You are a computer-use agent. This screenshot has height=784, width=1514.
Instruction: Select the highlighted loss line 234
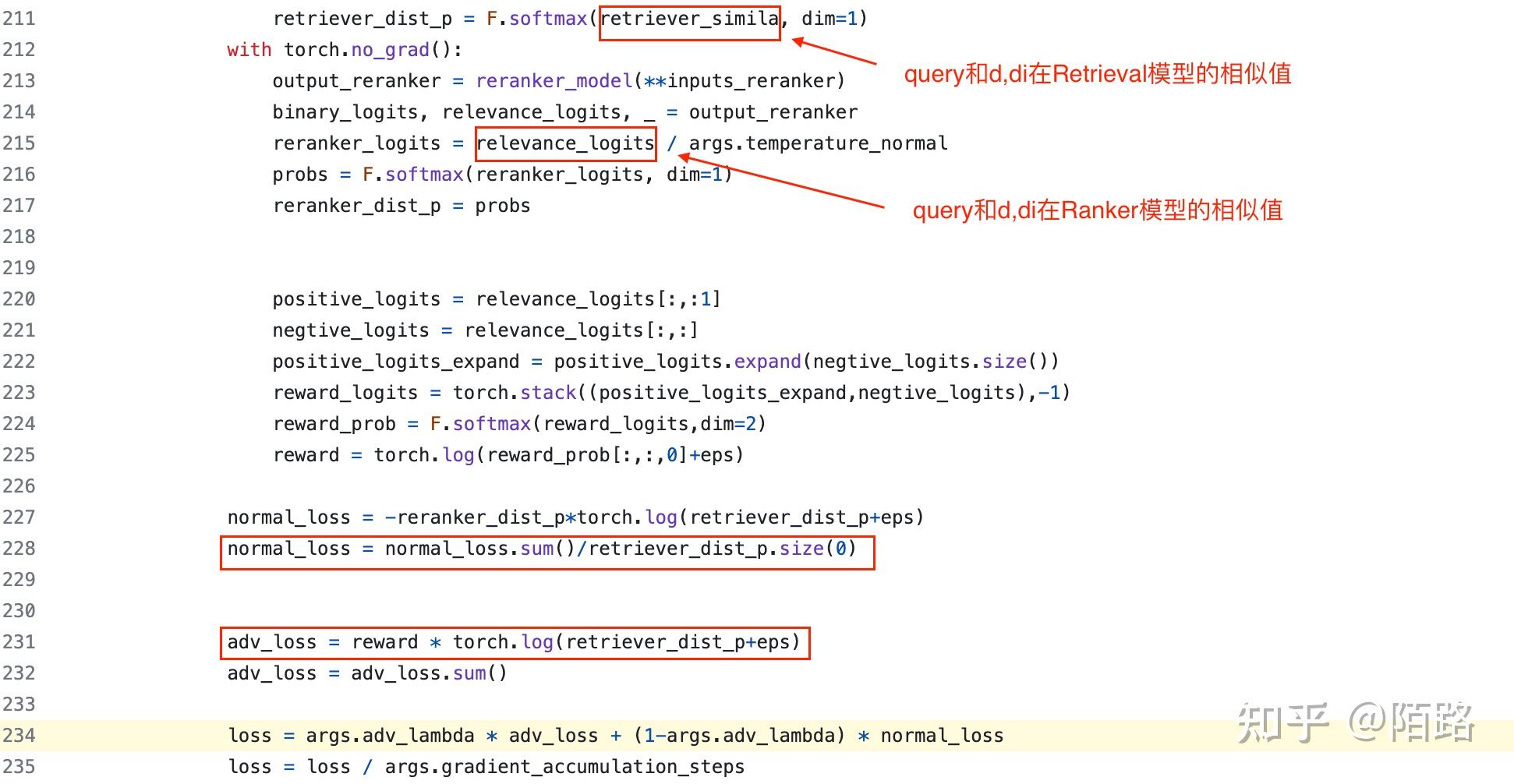pos(616,735)
